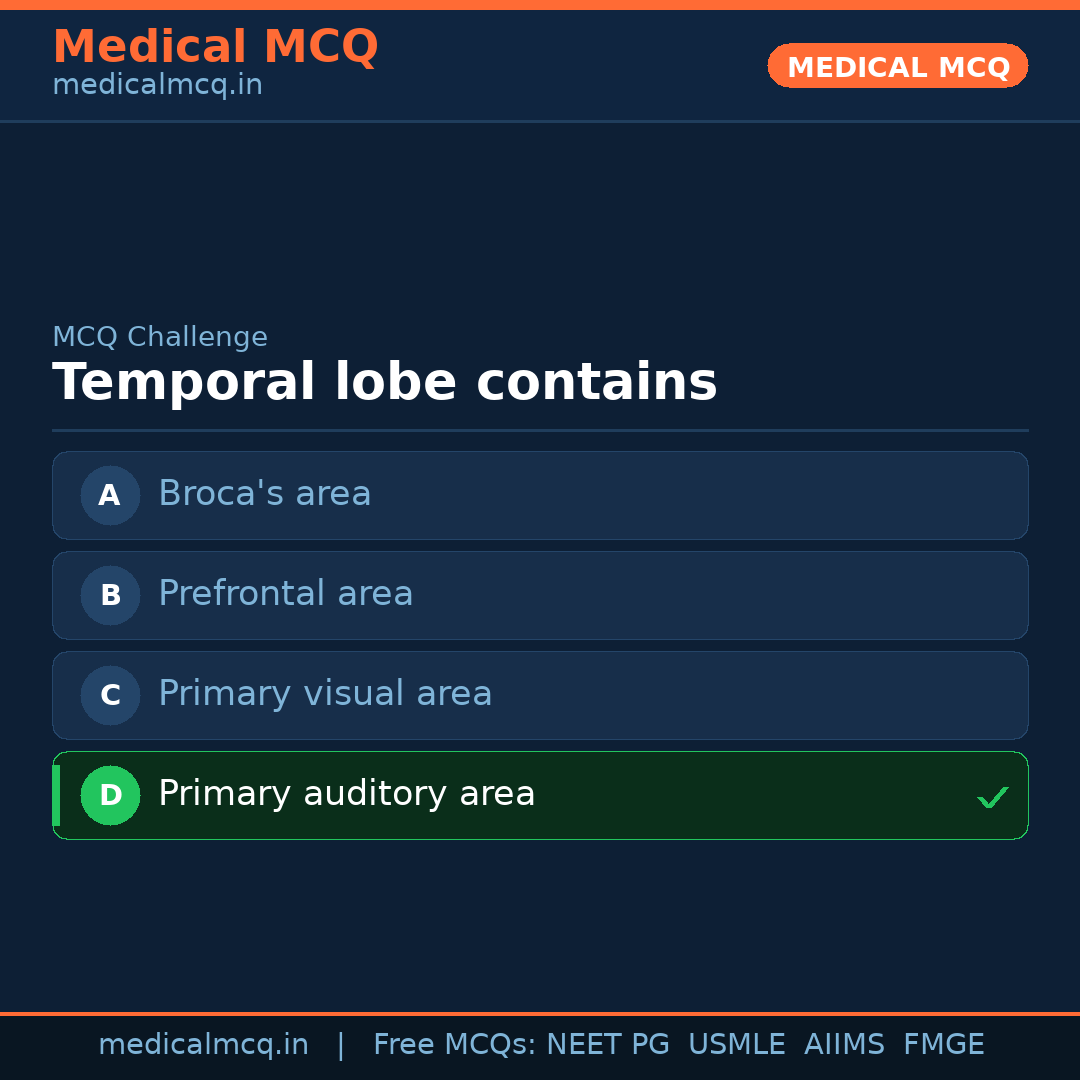Viewport: 1080px width, 1080px height.
Task: Click the MCQ Challenge label
Action: click(160, 337)
